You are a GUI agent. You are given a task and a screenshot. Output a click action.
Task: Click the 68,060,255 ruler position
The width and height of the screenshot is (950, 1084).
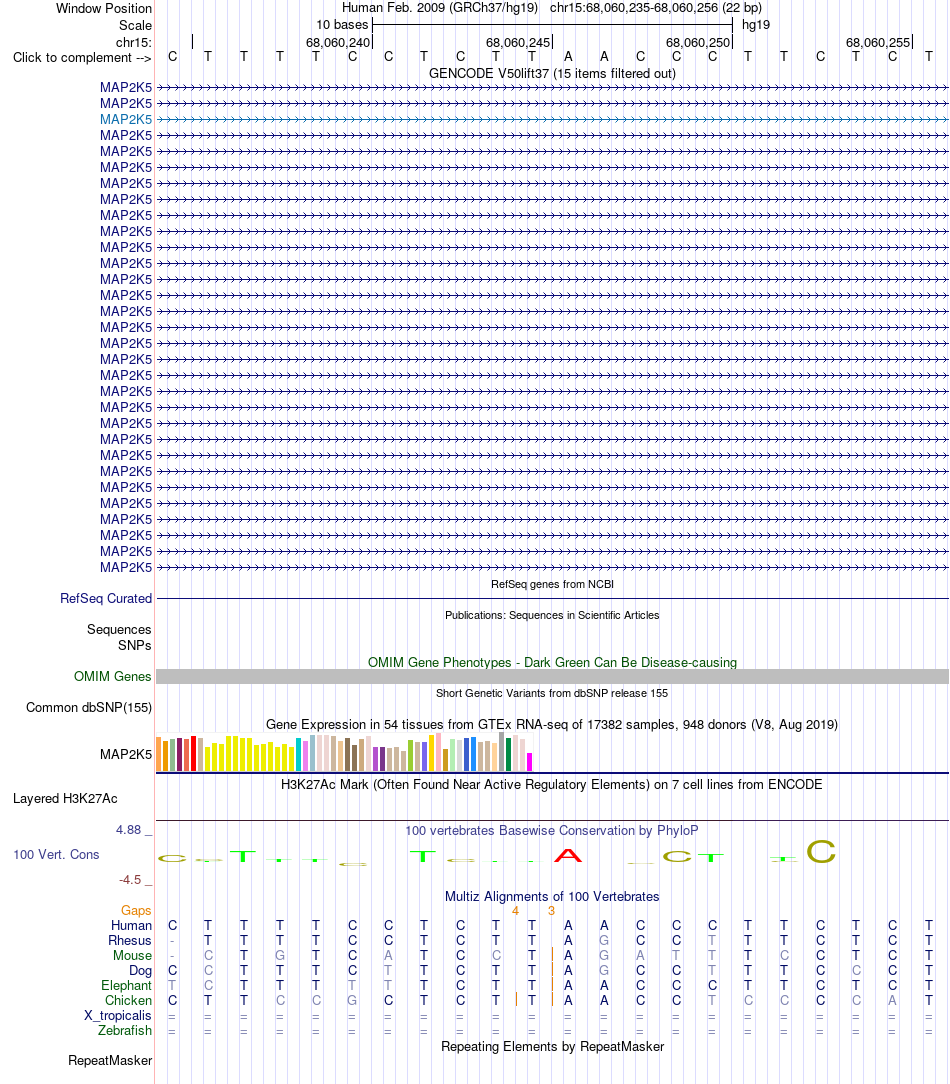click(x=878, y=43)
